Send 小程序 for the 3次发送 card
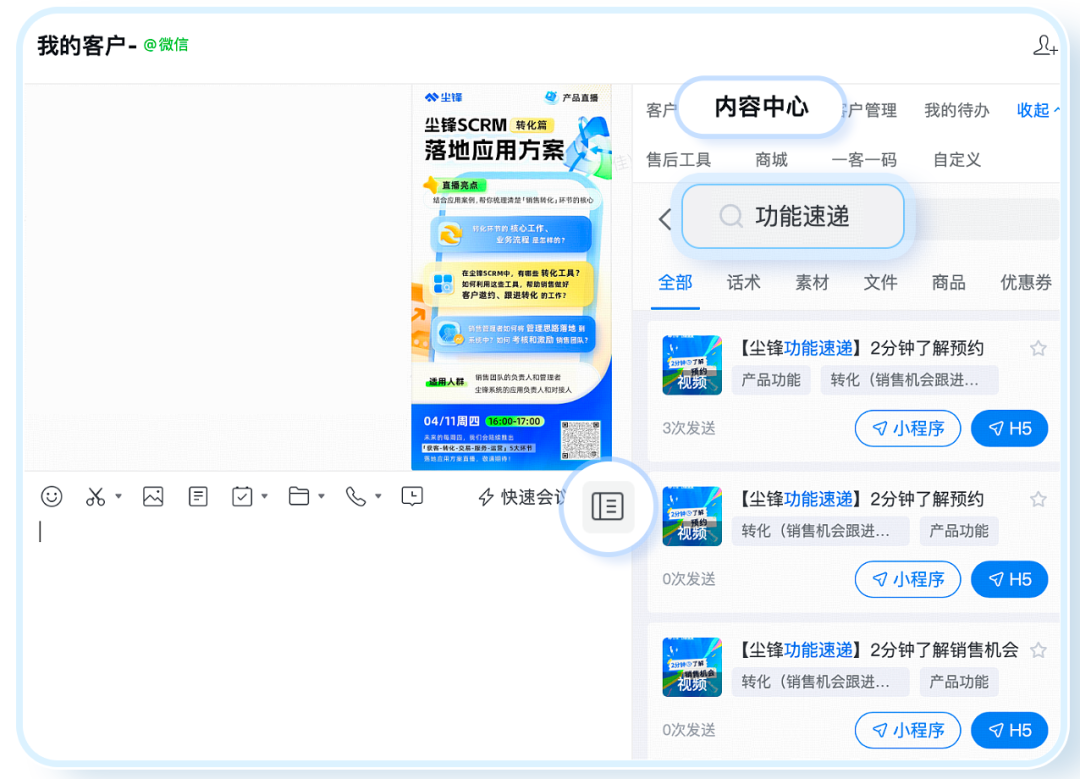This screenshot has height=779, width=1080. tap(908, 428)
